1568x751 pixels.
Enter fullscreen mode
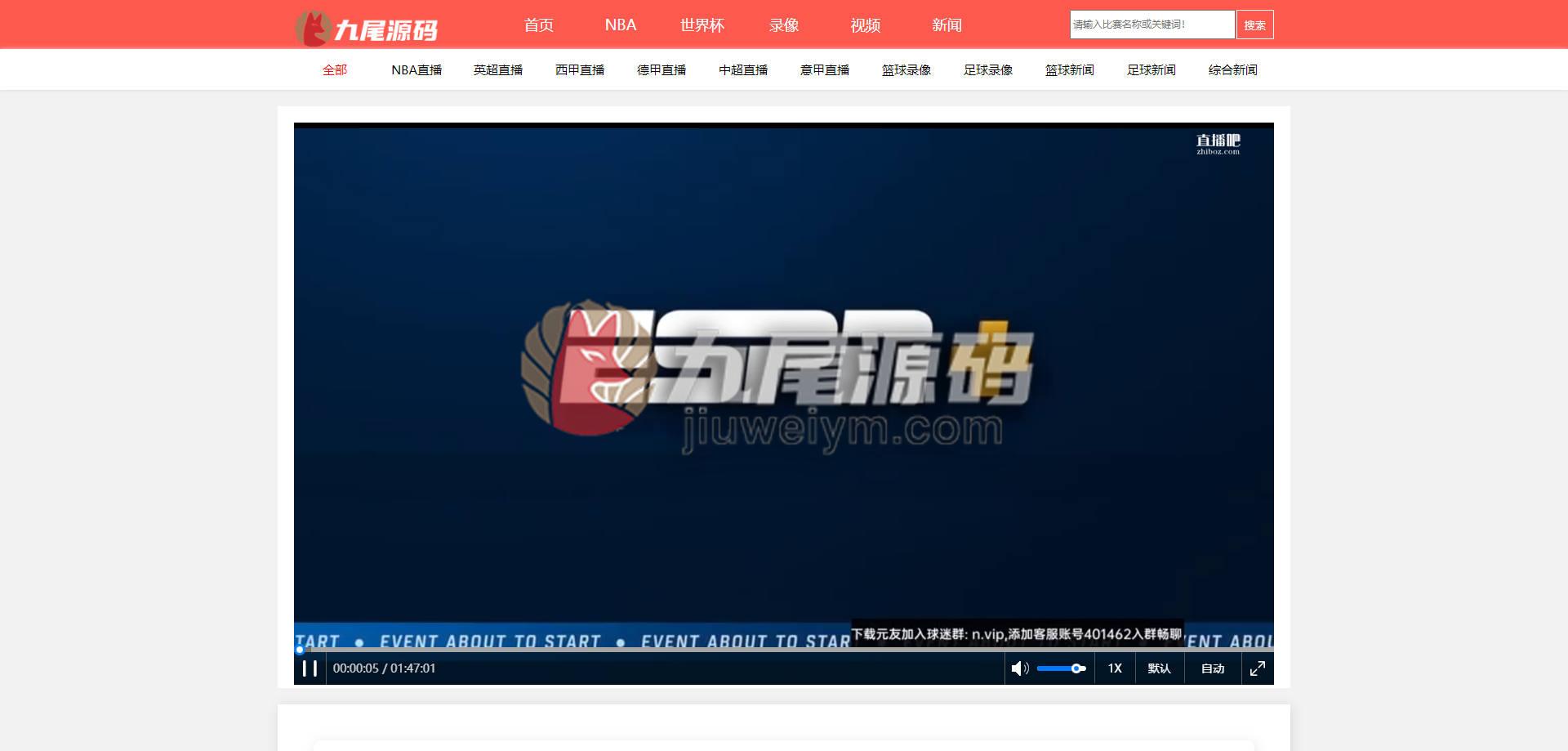pyautogui.click(x=1258, y=668)
